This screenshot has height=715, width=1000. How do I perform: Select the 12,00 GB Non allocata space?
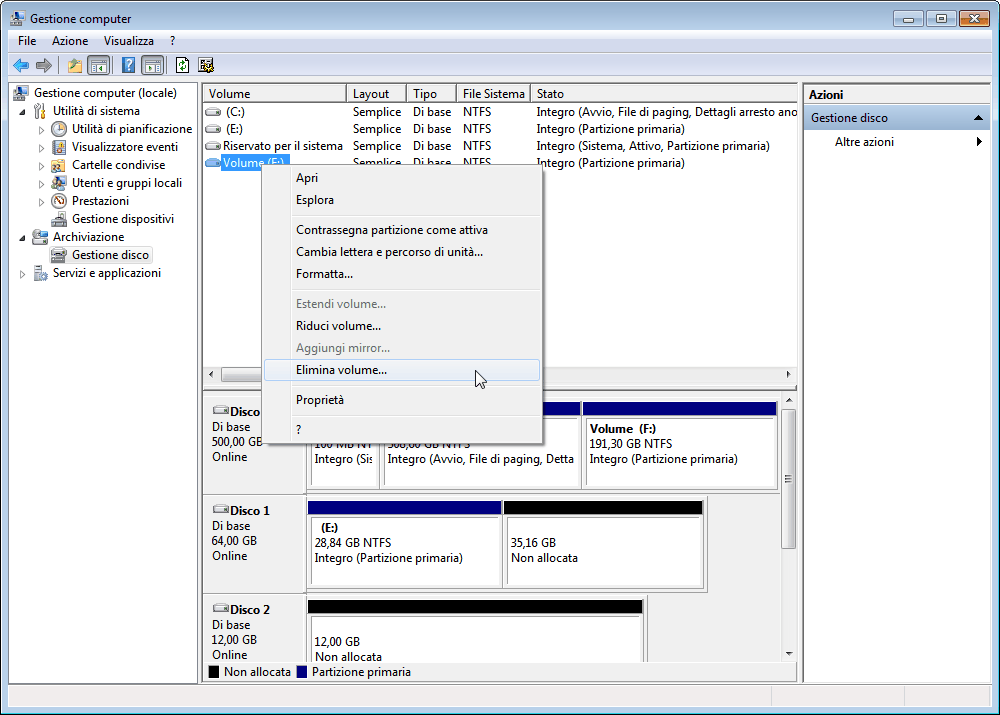click(x=474, y=631)
